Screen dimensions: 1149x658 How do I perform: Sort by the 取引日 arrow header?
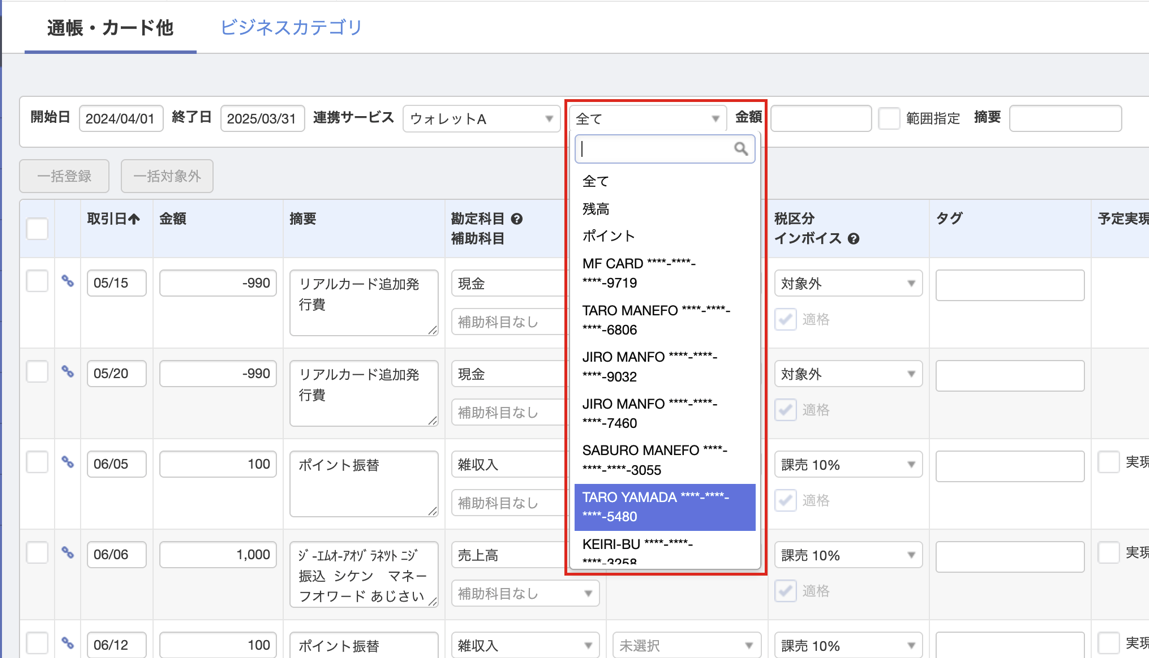[x=113, y=219]
